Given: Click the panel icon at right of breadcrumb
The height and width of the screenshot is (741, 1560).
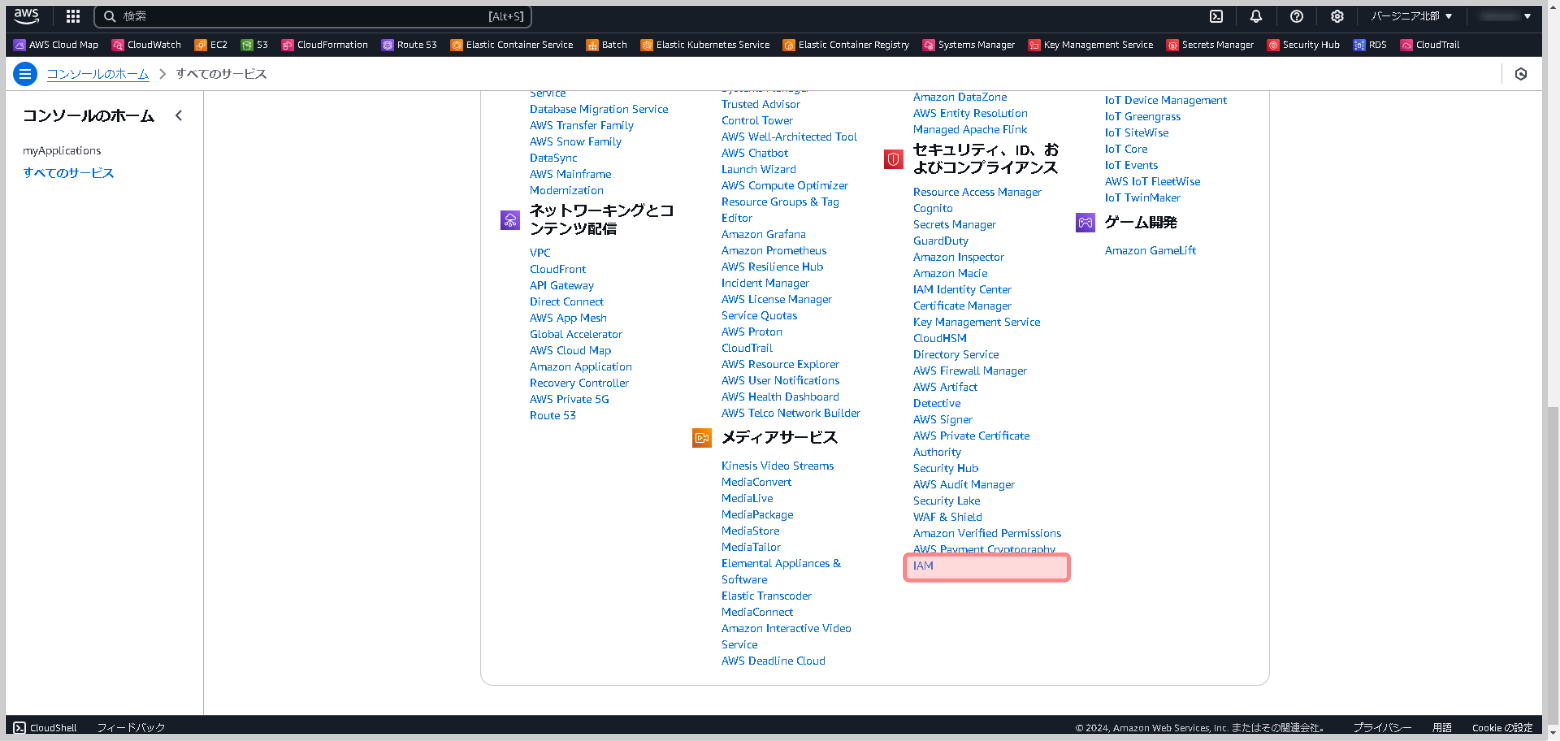Looking at the screenshot, I should click(1521, 74).
